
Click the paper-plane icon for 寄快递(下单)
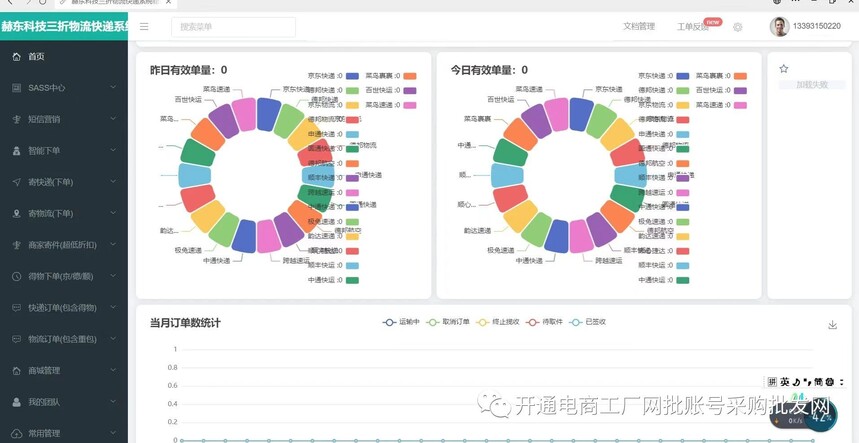pos(16,182)
